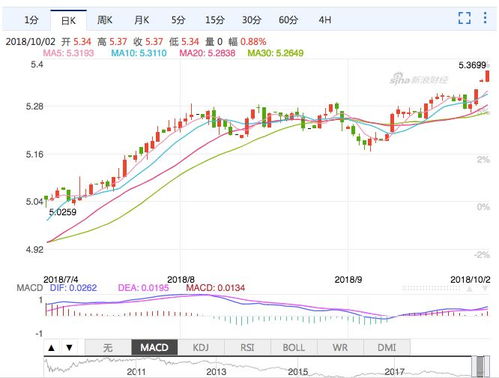Open the 4H interval chart
Screen dimensions: 499x378
pyautogui.click(x=325, y=20)
